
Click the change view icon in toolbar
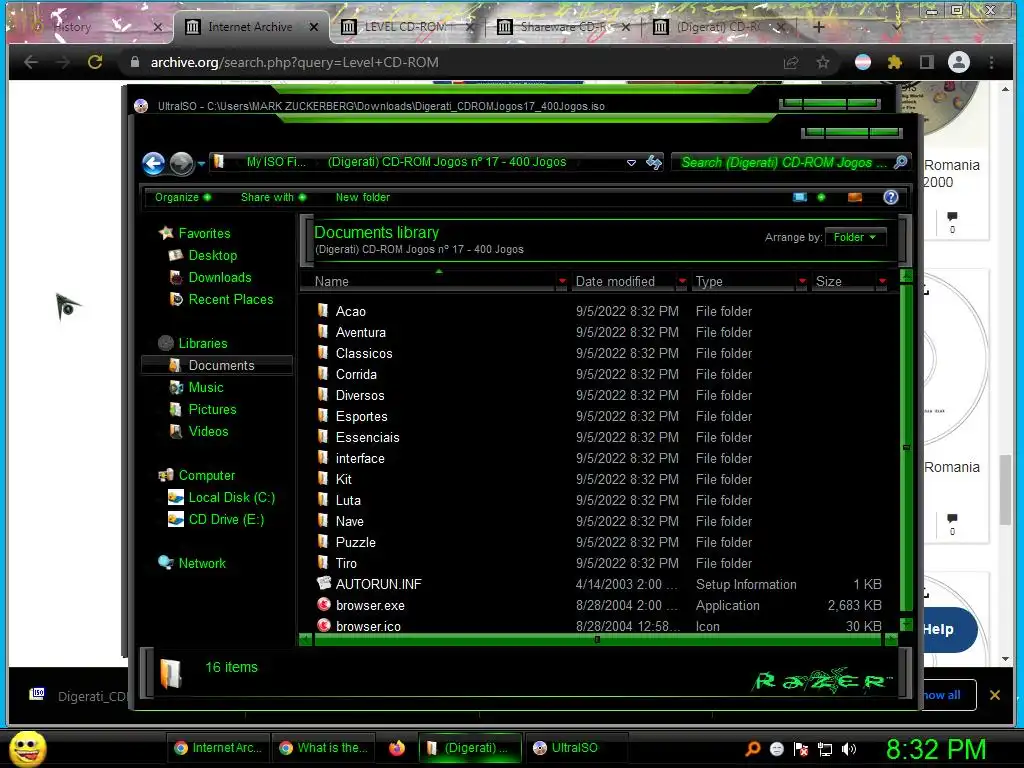799,197
